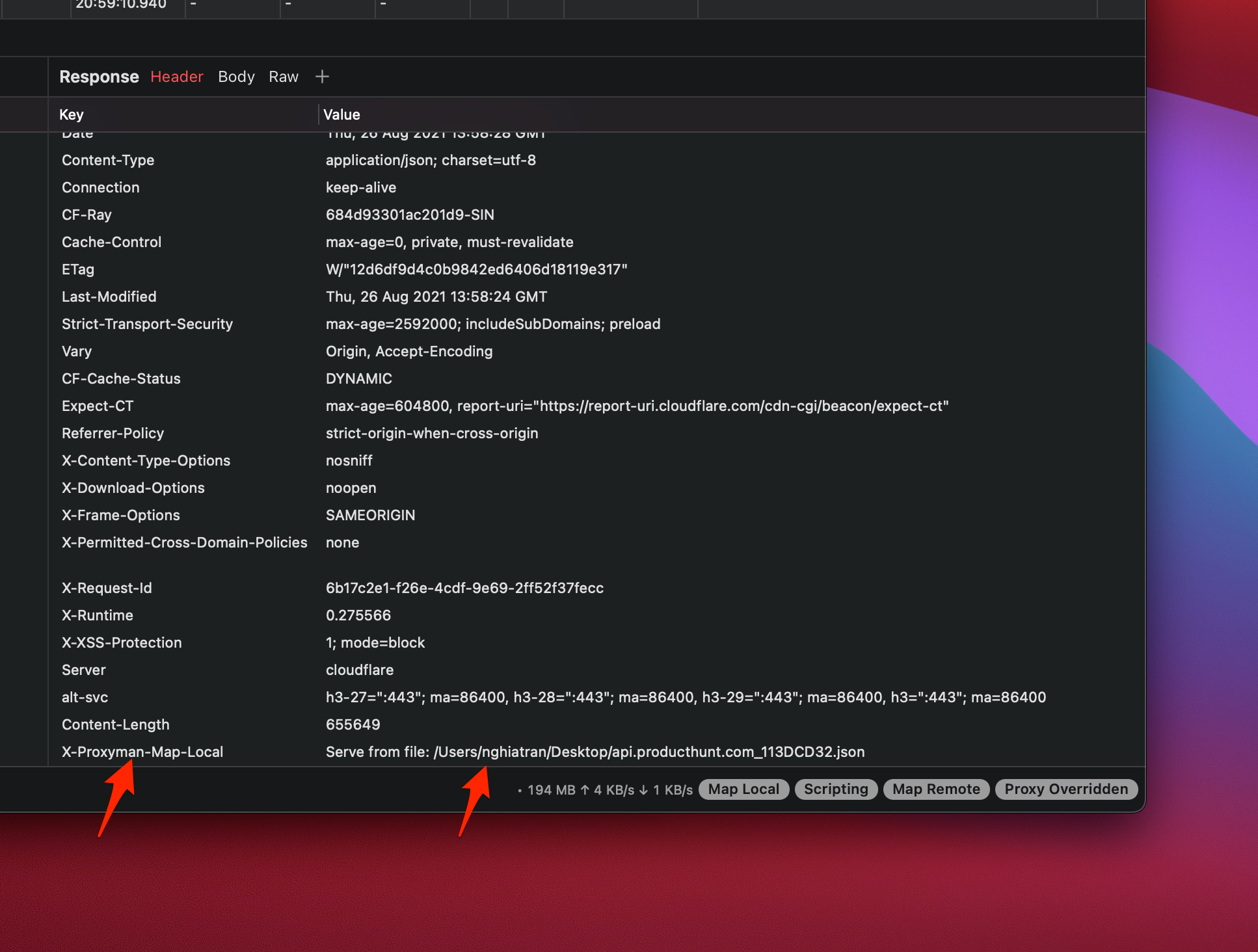Click the Proxy Overridden badge

click(1066, 789)
